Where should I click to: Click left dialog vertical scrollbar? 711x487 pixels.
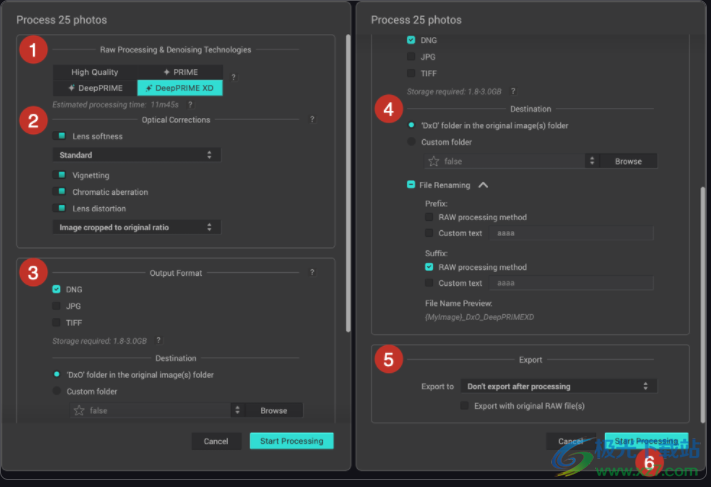coord(348,183)
